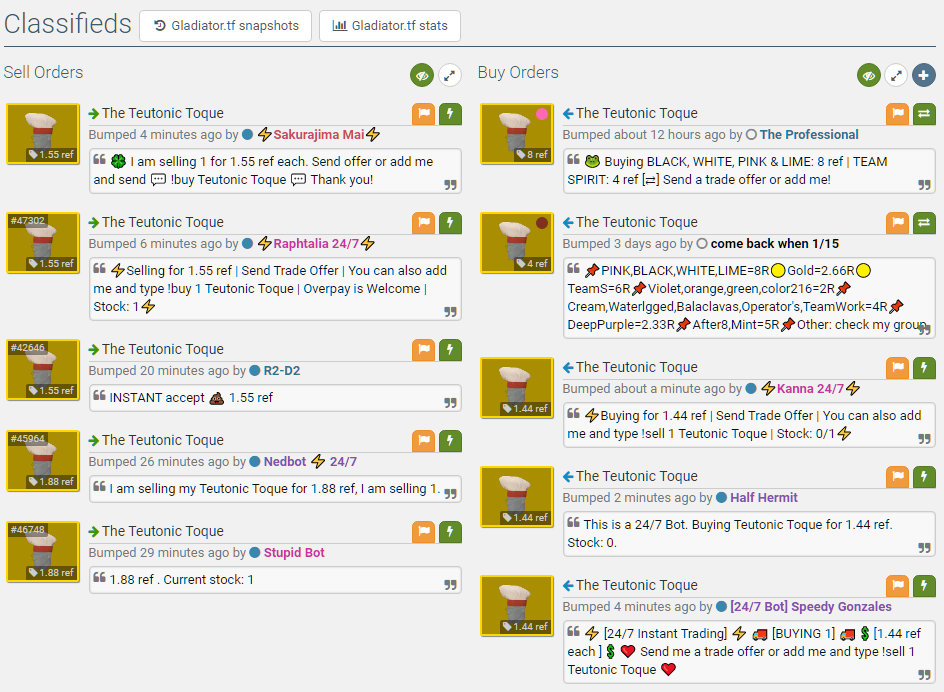Flag the Speedy Gonzales buy order
The height and width of the screenshot is (692, 944).
point(898,586)
